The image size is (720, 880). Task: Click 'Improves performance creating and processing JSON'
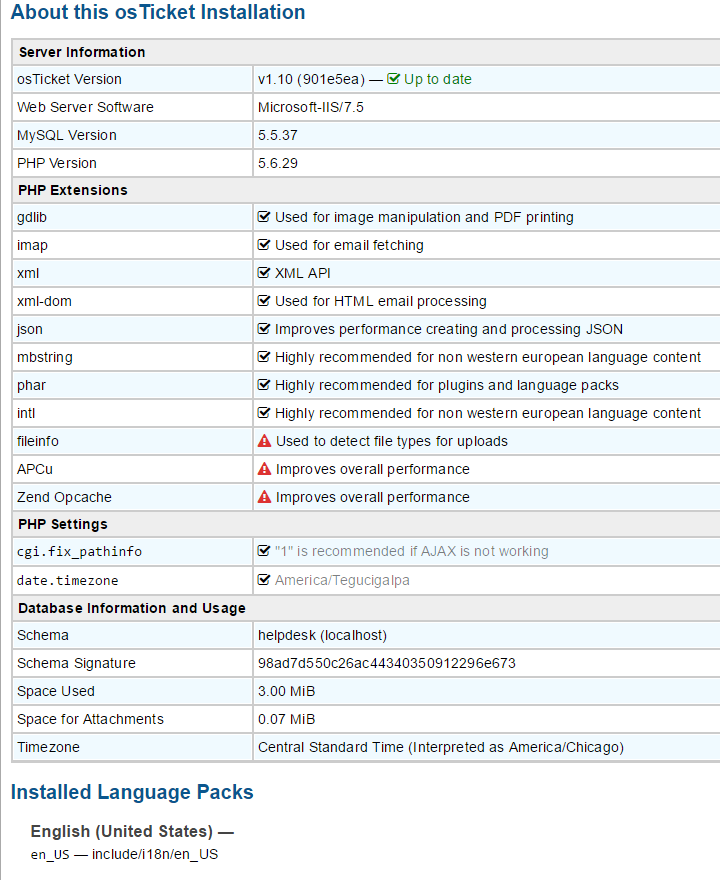(x=449, y=329)
